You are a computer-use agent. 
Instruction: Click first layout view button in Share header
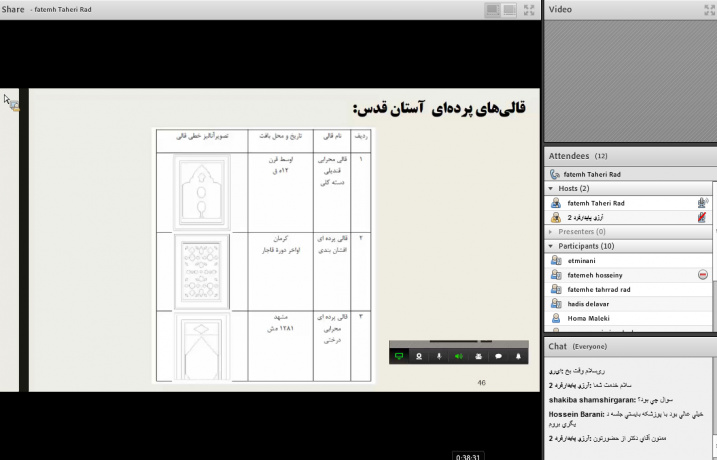[493, 10]
